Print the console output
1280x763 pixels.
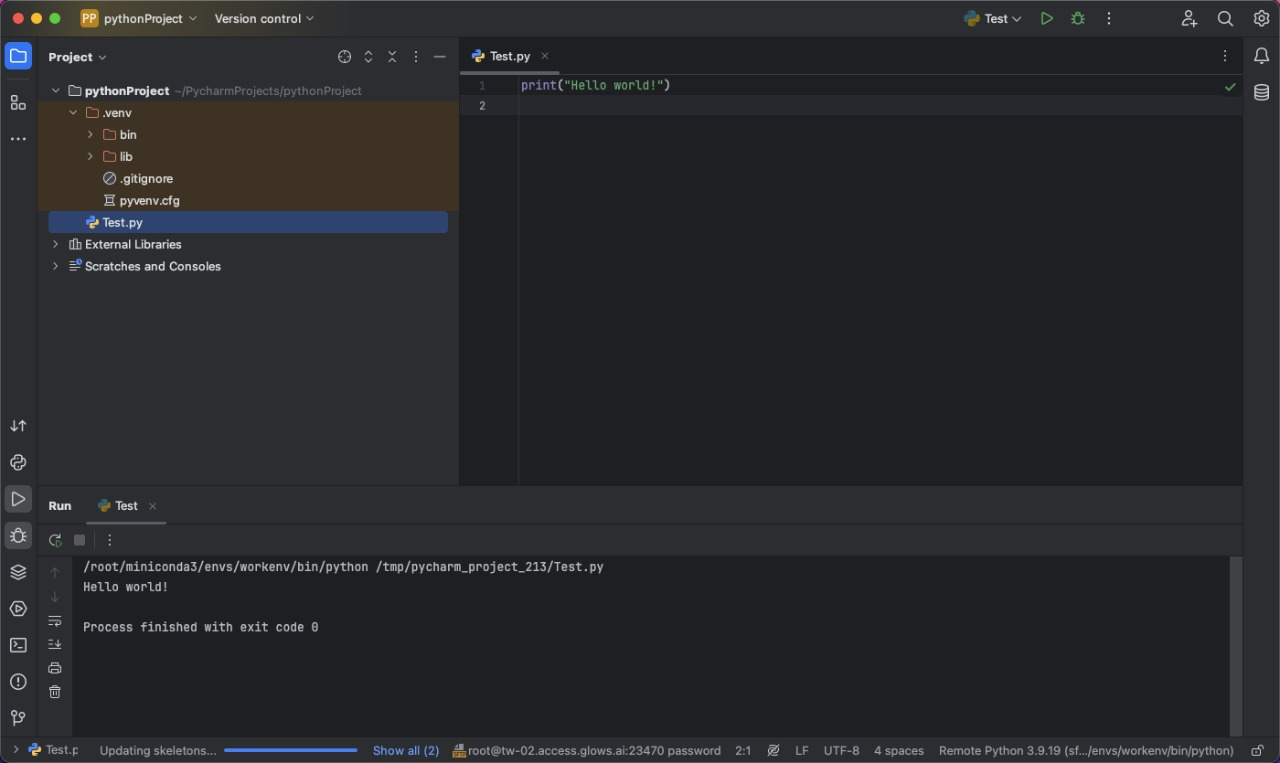[x=55, y=668]
